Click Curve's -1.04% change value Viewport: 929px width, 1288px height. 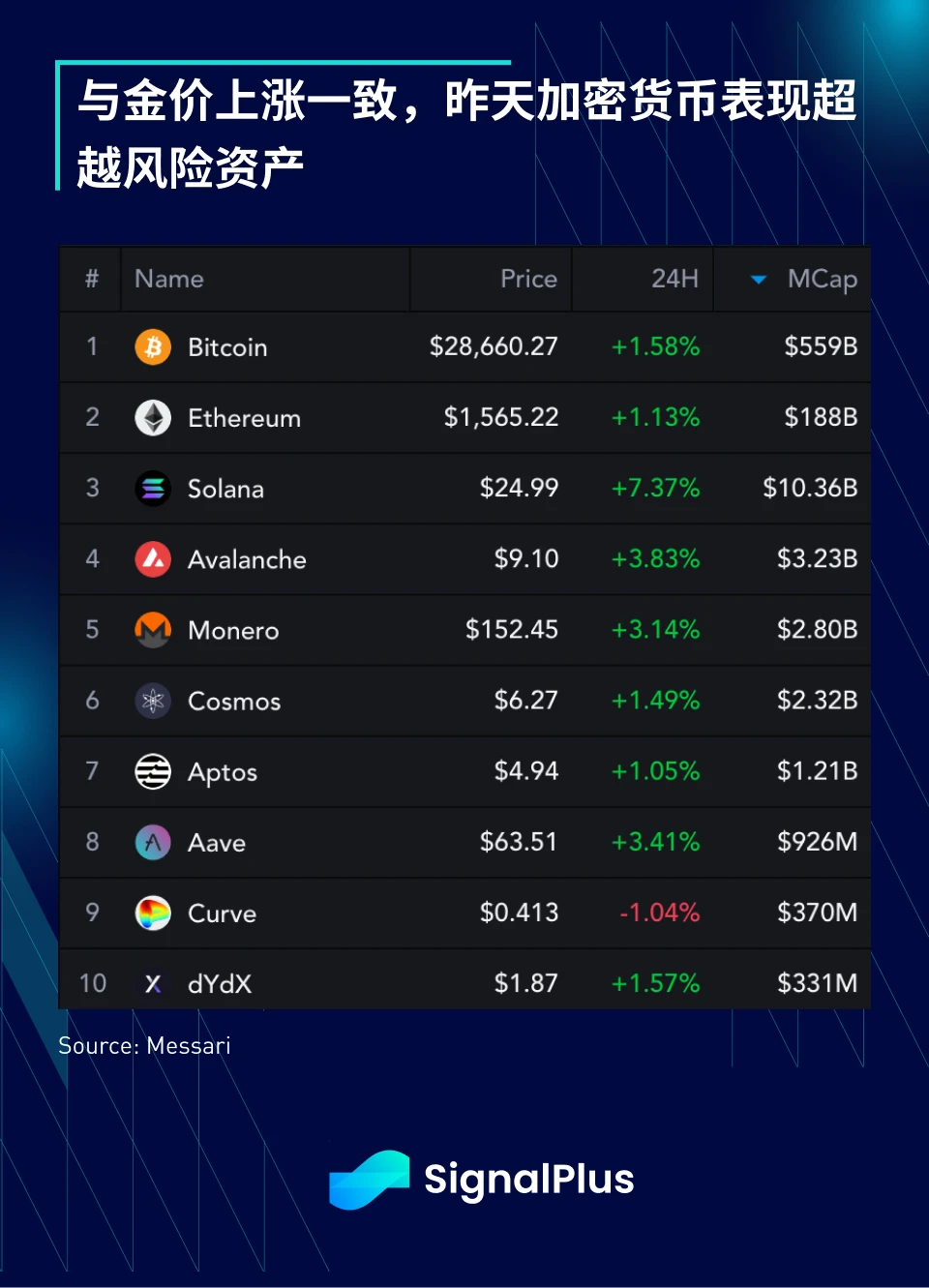[659, 913]
